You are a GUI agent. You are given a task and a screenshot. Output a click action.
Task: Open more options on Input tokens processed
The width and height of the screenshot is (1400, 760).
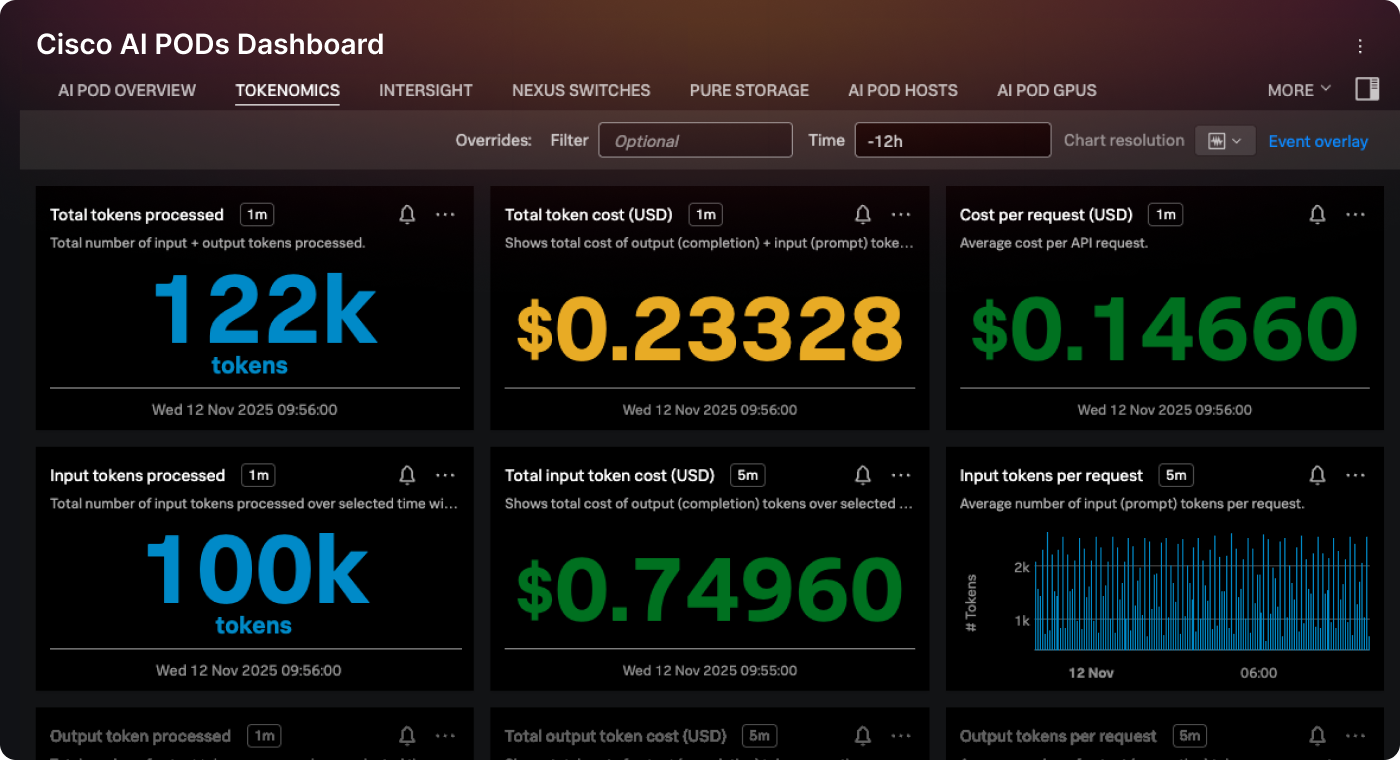click(445, 475)
